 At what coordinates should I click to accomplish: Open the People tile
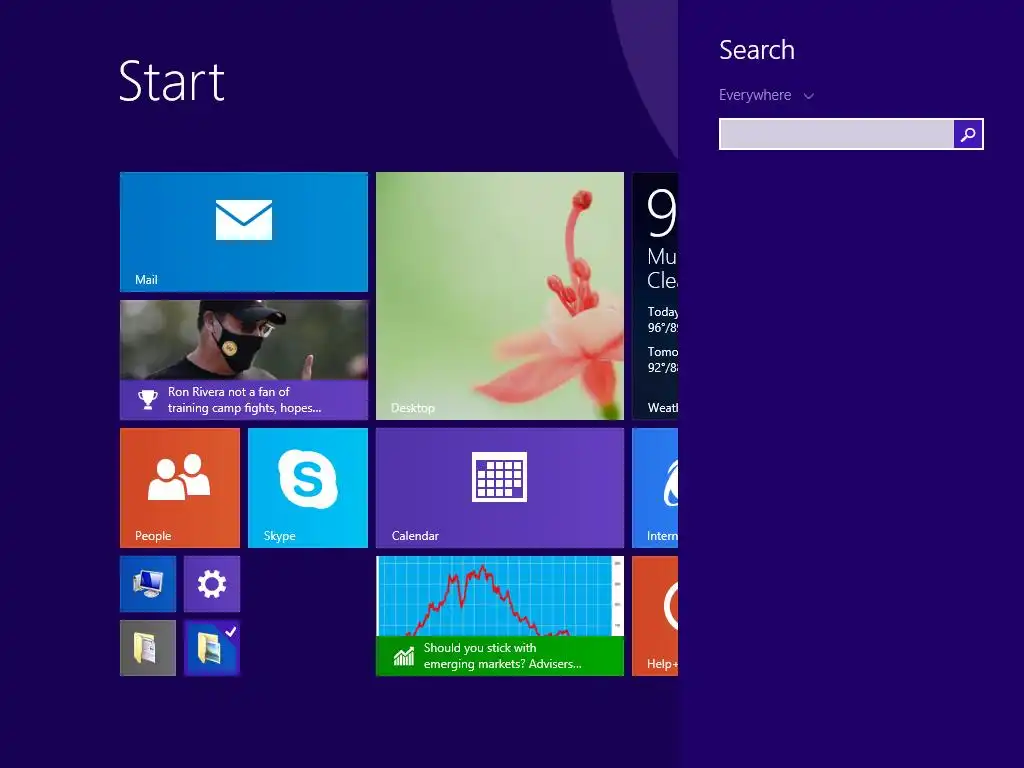180,488
